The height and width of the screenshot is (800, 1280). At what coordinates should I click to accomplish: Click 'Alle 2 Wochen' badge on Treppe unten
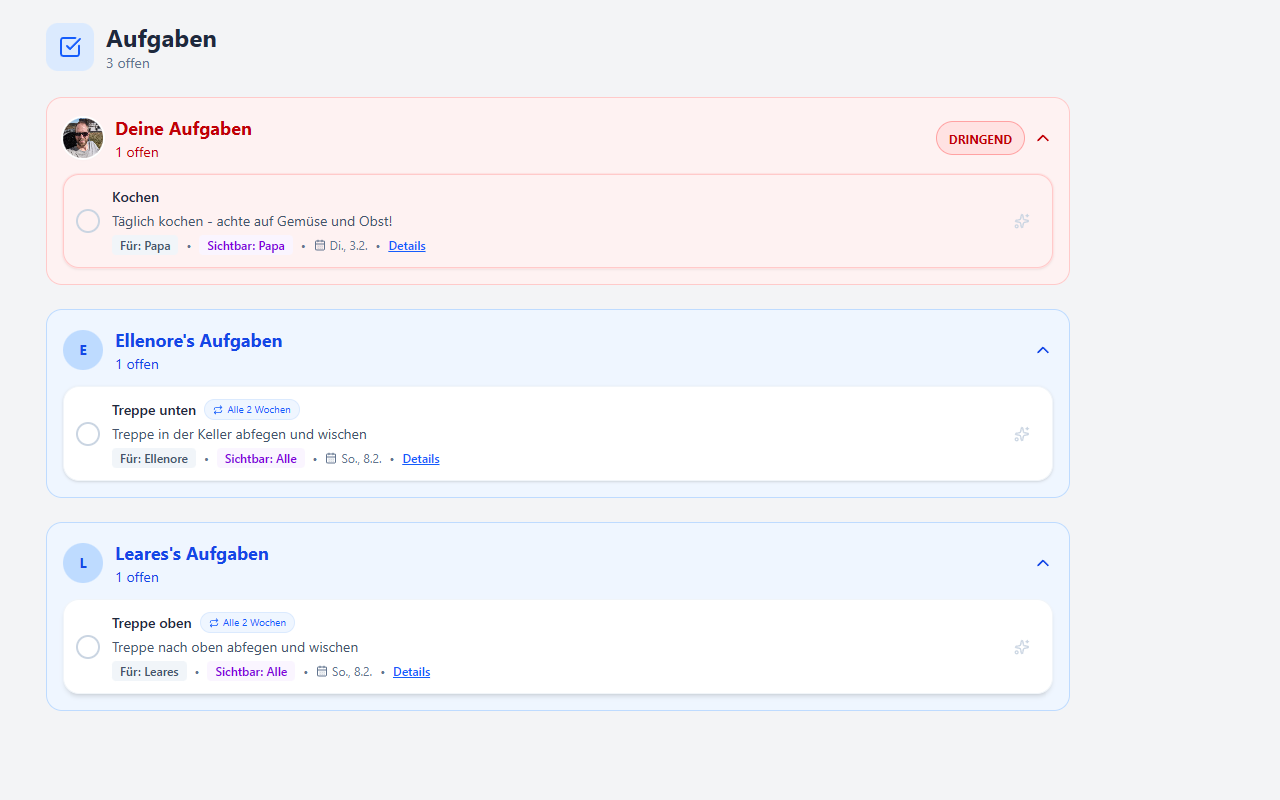pyautogui.click(x=252, y=410)
